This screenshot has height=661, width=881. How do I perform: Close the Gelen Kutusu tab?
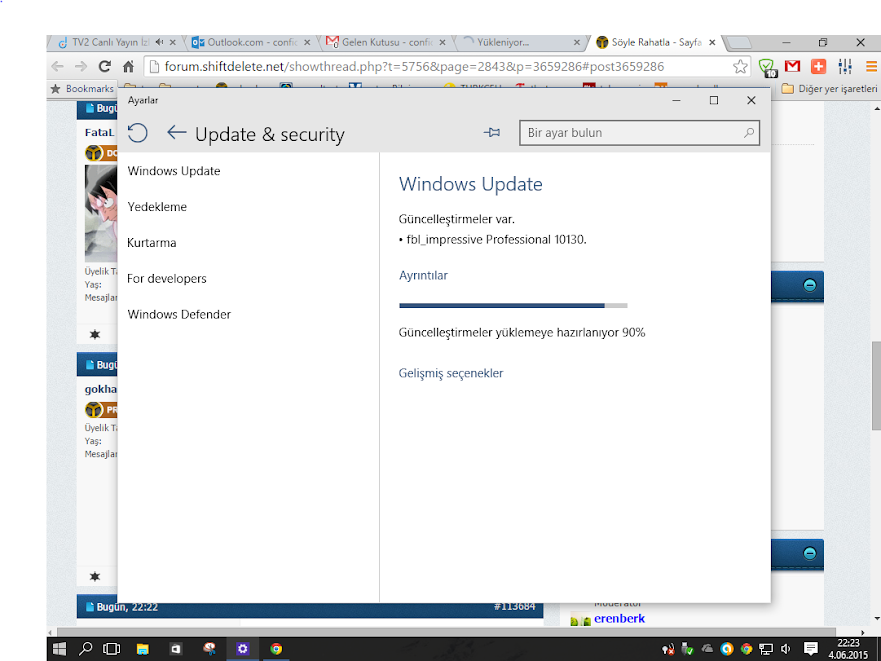[442, 42]
